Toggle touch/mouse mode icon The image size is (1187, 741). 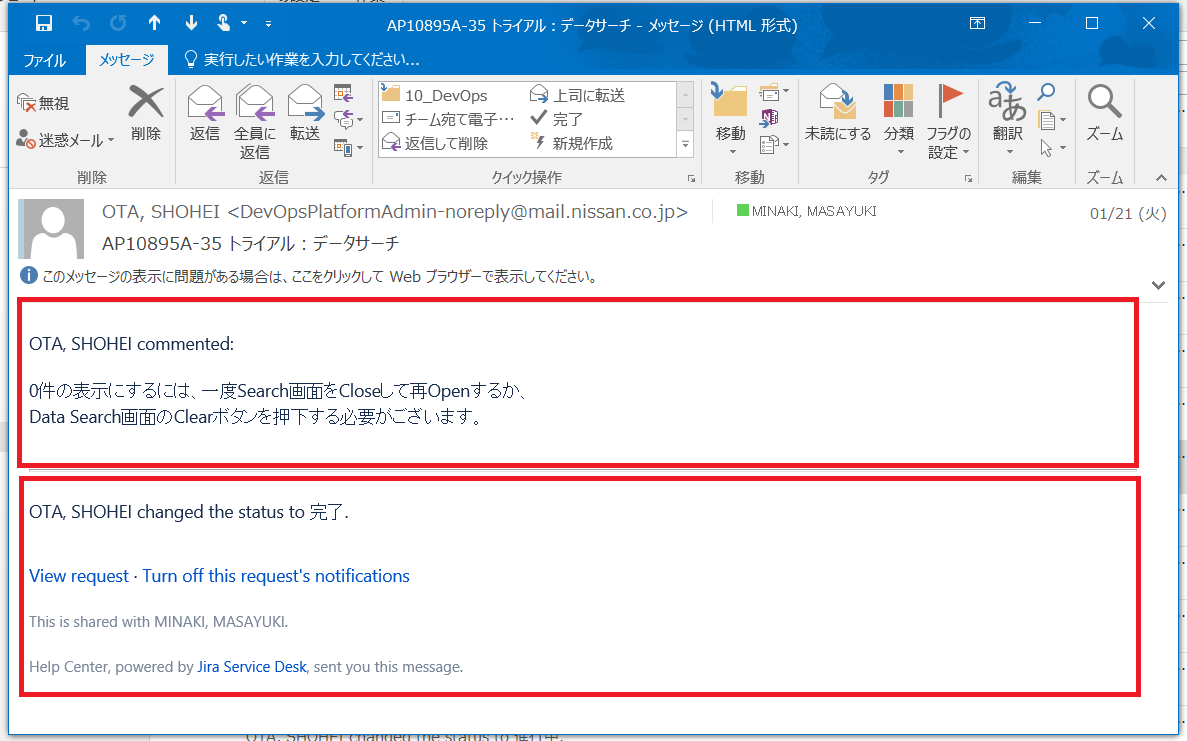(x=223, y=23)
